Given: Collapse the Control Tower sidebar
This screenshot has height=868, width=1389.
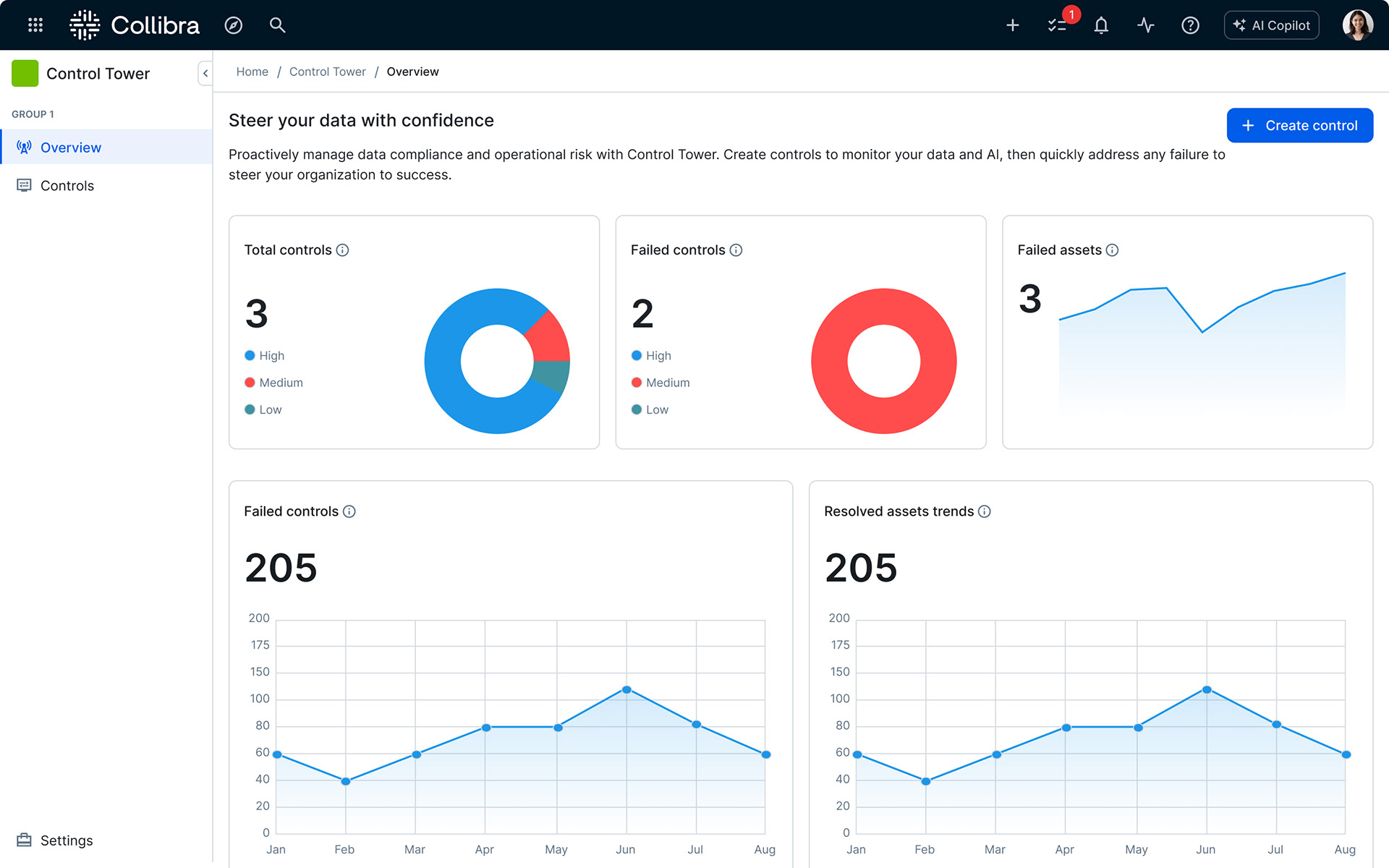Looking at the screenshot, I should 205,73.
